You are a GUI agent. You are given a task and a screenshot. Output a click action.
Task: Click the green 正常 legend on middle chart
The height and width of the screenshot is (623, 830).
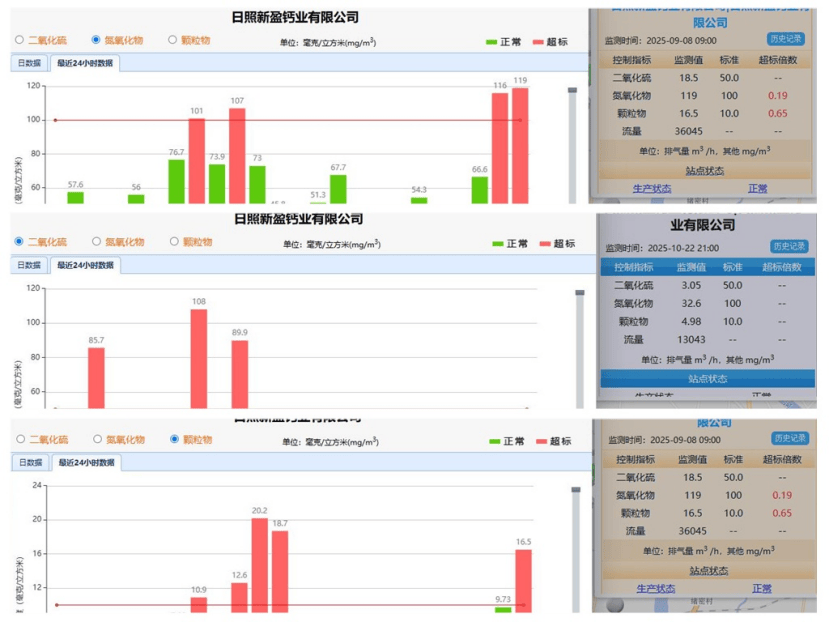click(x=498, y=242)
